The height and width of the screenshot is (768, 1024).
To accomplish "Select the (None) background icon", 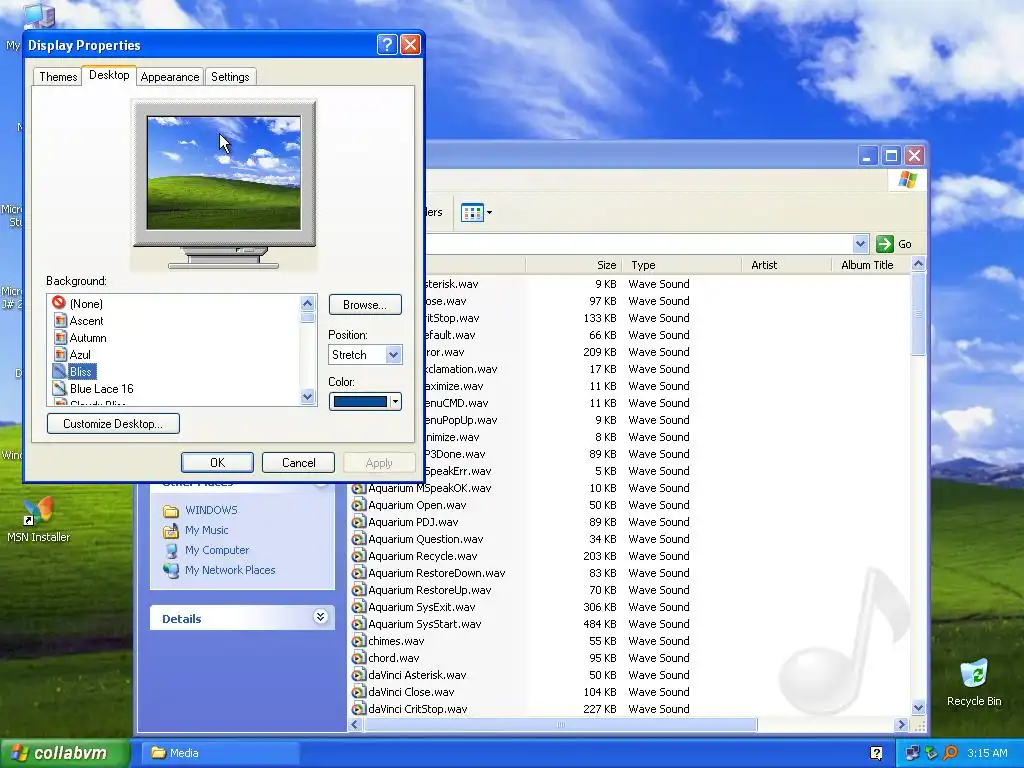I will point(59,303).
